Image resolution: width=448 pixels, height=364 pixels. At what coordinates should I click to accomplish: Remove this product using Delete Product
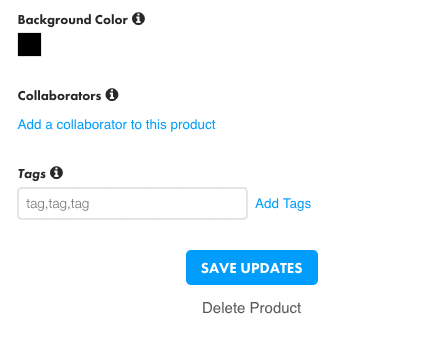point(251,308)
